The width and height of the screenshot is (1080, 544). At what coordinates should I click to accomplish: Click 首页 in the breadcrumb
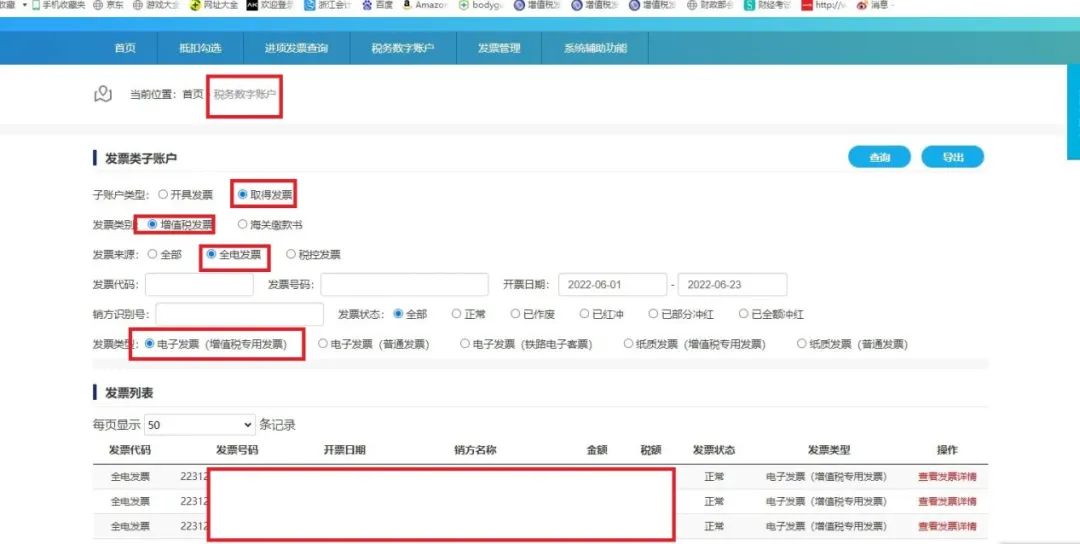pyautogui.click(x=193, y=94)
